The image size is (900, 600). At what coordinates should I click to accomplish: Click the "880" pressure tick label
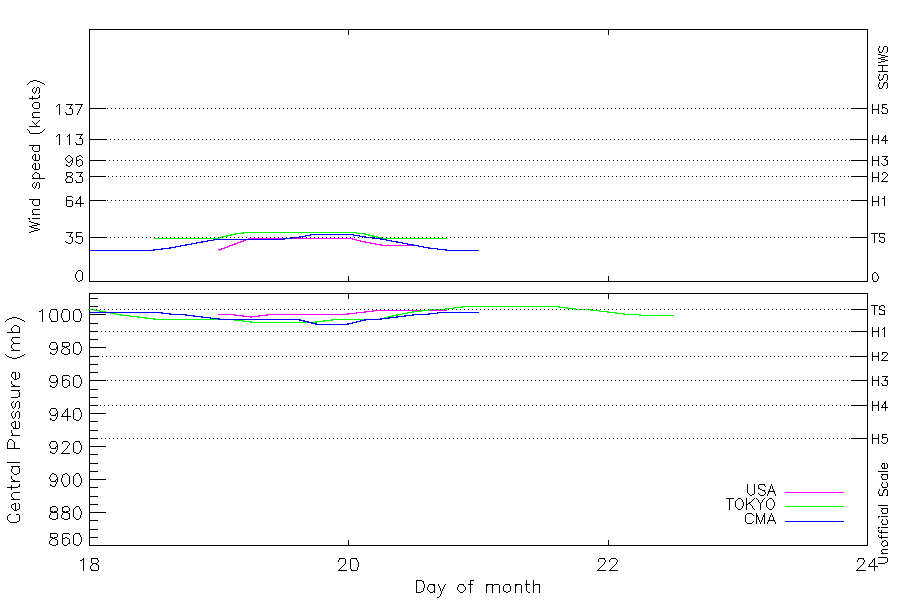(66, 513)
